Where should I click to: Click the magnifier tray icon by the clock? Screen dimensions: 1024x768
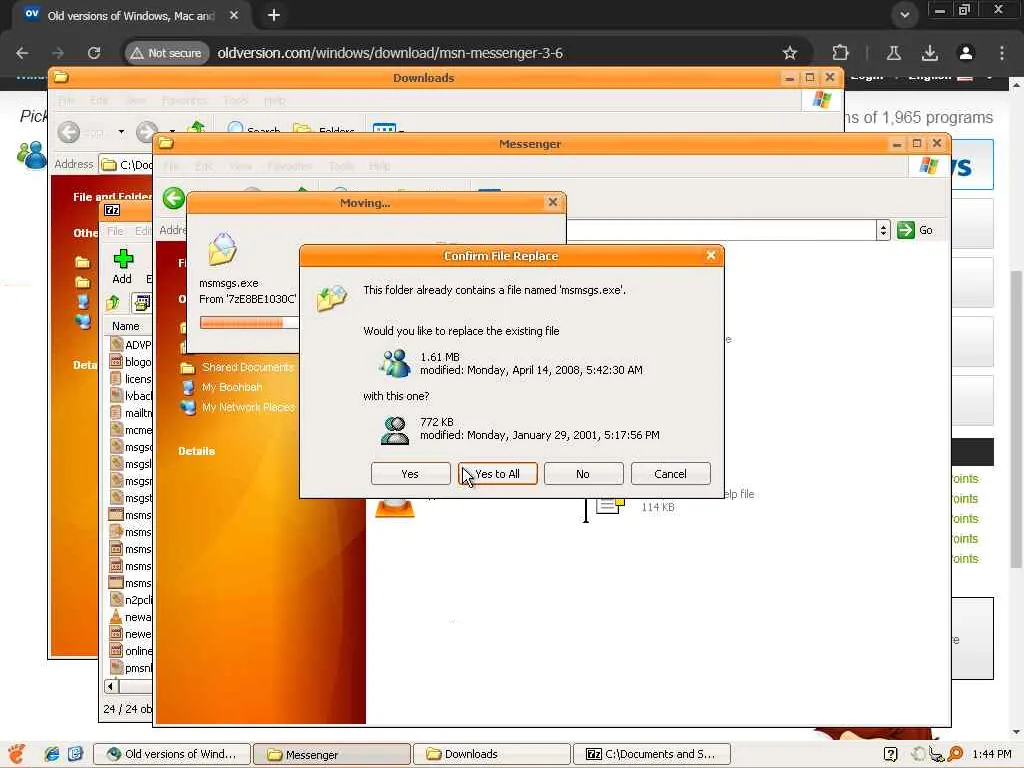point(955,754)
